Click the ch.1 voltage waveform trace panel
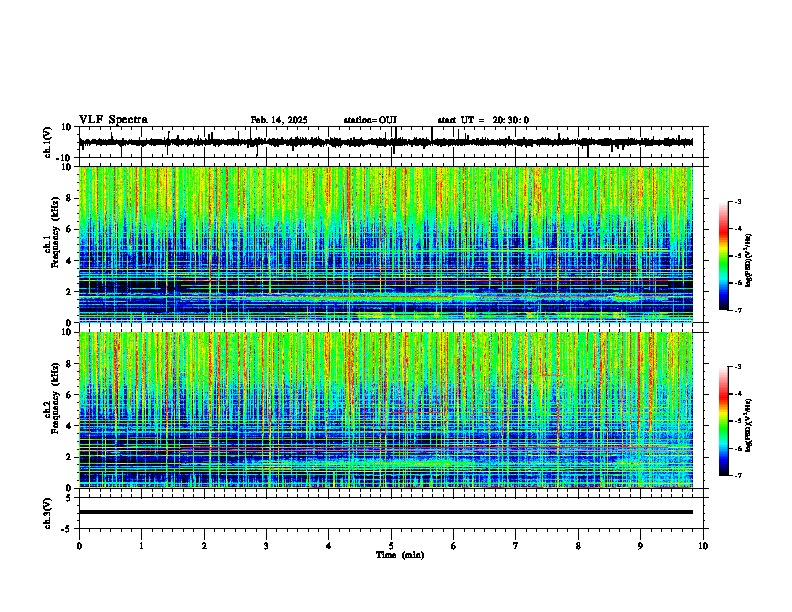 (393, 142)
